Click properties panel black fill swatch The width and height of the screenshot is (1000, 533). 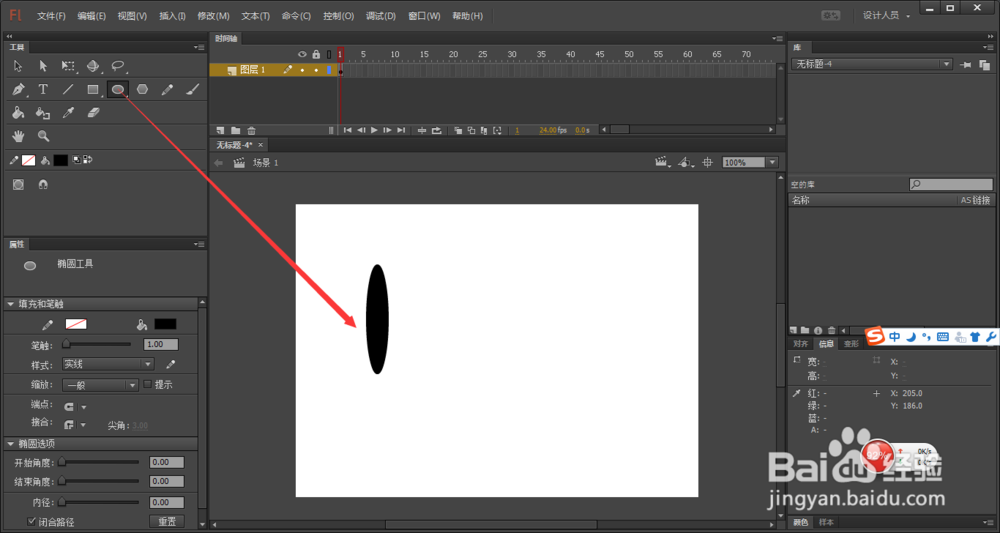[x=165, y=325]
